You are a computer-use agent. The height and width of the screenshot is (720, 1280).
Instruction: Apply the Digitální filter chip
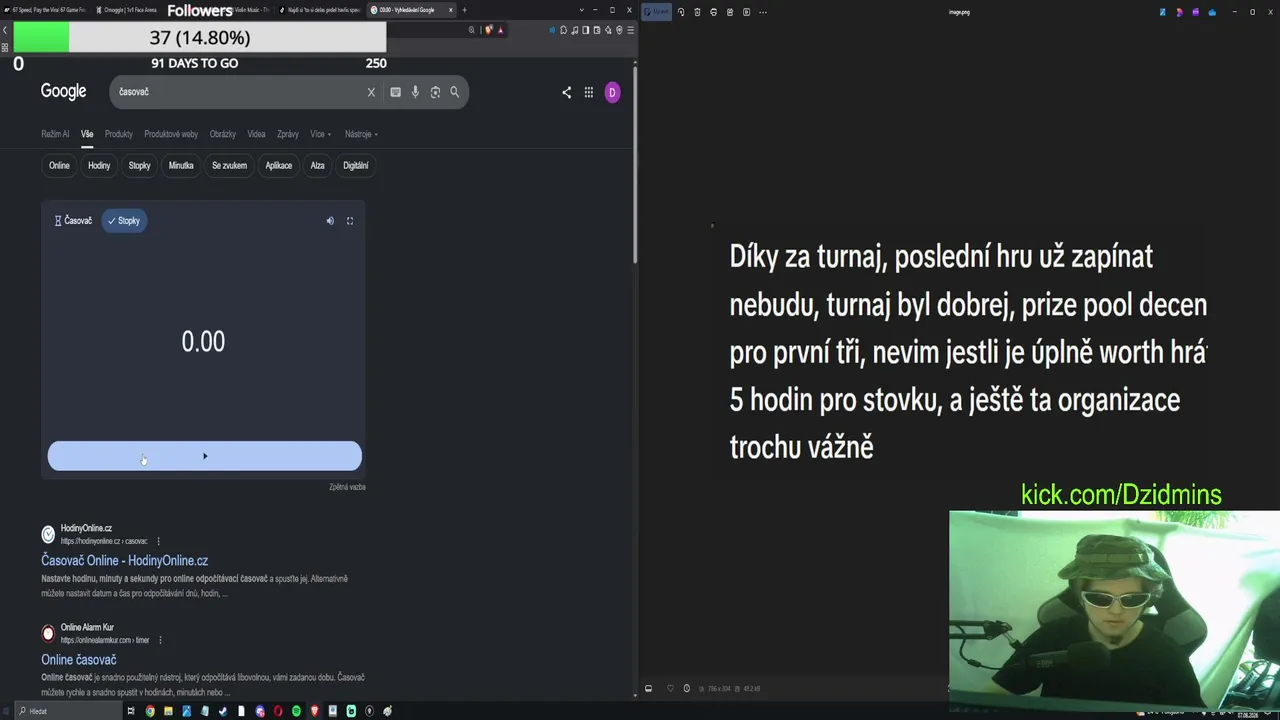pyautogui.click(x=356, y=166)
